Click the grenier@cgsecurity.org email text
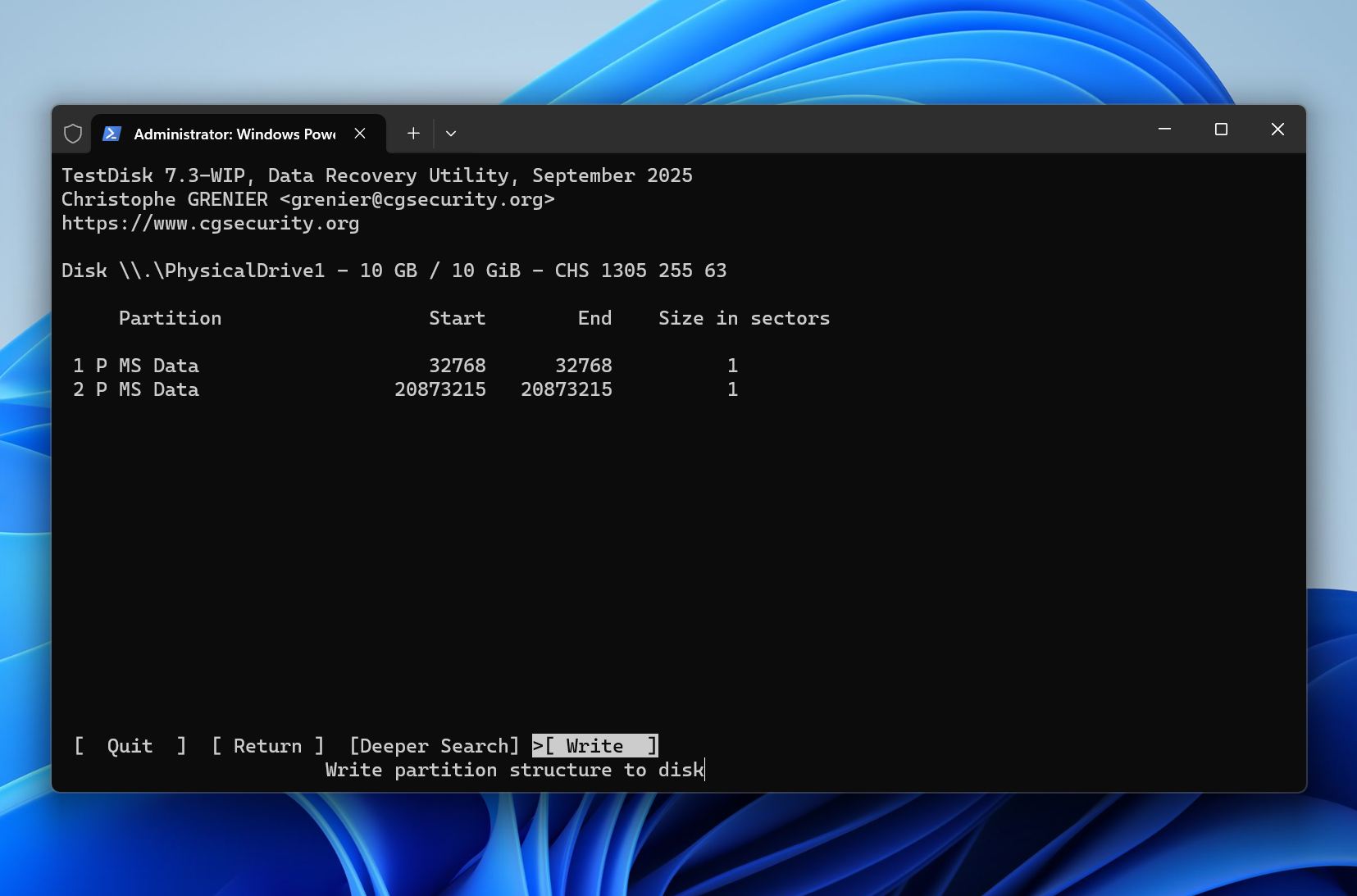This screenshot has height=896, width=1357. coord(417,199)
